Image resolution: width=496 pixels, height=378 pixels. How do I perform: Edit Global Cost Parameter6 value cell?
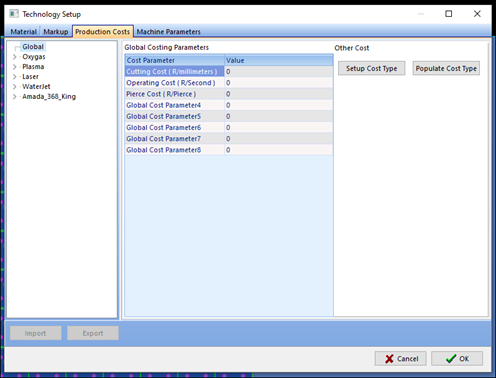[x=279, y=128]
